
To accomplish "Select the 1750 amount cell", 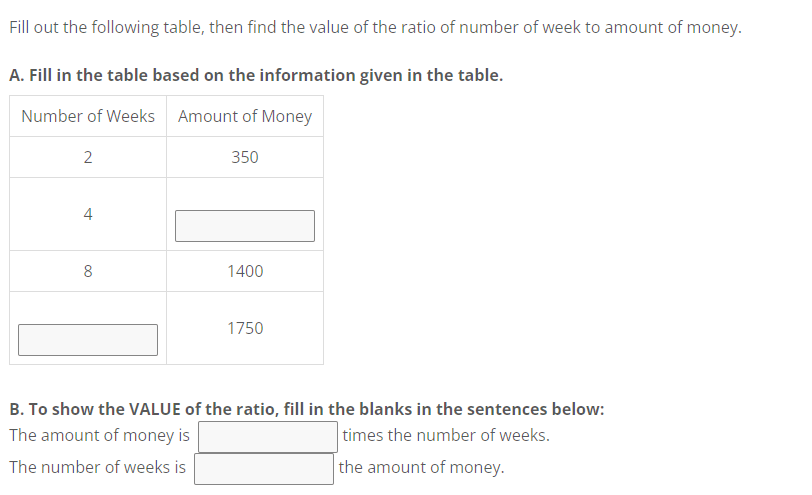I will tap(245, 328).
